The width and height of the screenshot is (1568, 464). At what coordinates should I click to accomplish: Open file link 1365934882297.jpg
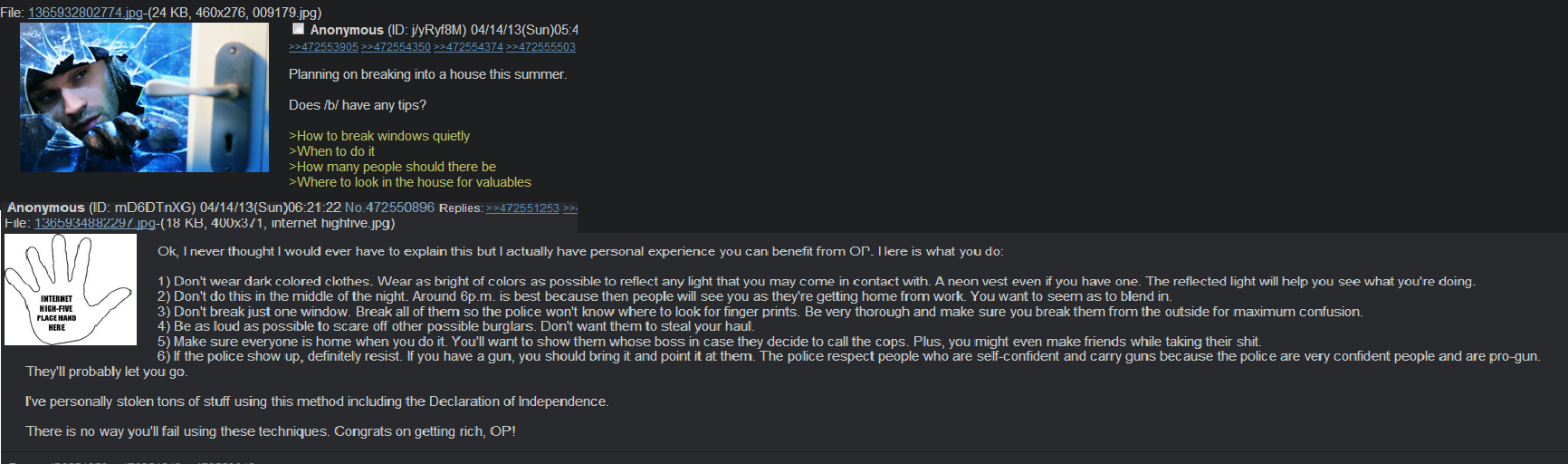pos(96,223)
